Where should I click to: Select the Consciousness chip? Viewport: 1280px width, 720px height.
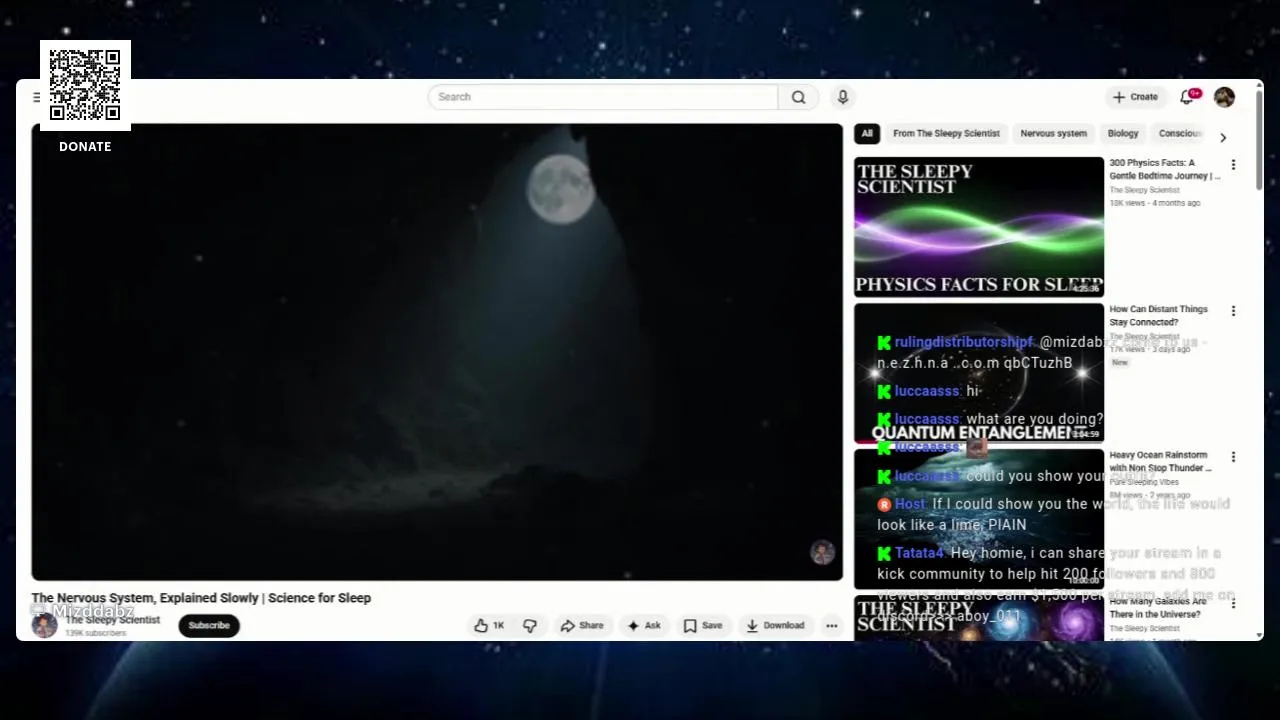pyautogui.click(x=1180, y=134)
